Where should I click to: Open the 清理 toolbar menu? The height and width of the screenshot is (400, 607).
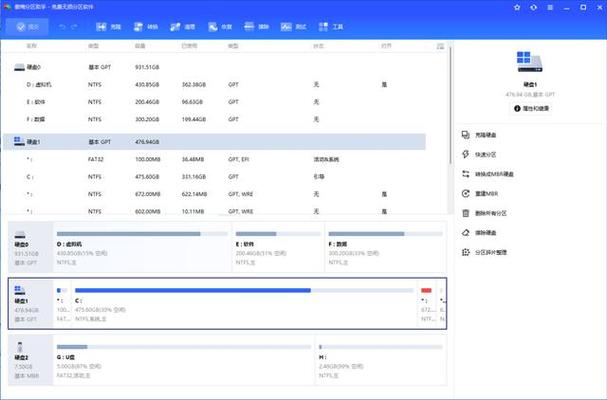coord(184,26)
